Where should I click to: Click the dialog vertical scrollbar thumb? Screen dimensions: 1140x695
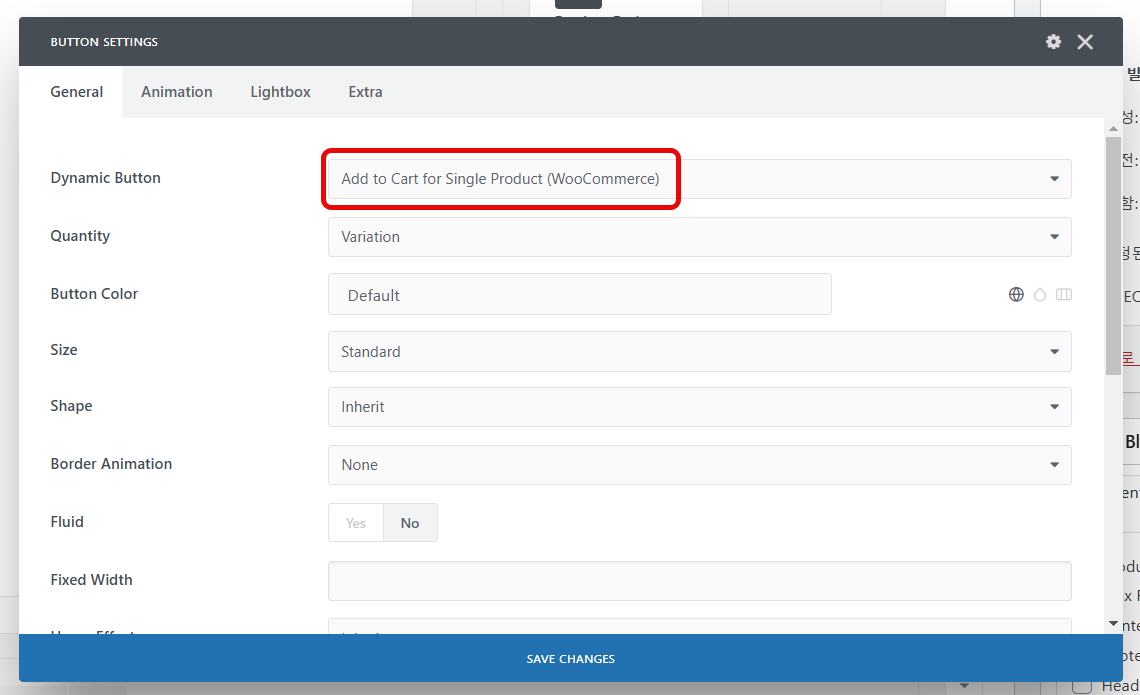coord(1113,256)
